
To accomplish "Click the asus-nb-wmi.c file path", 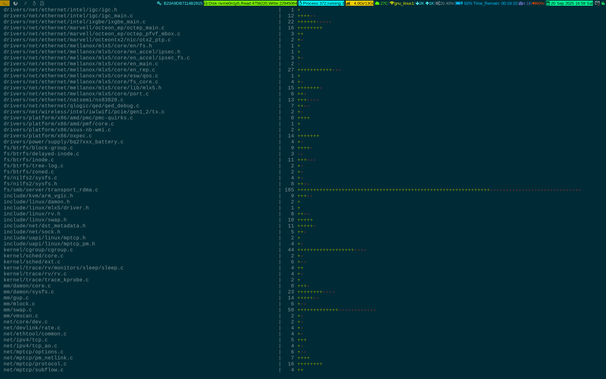I will coord(57,129).
